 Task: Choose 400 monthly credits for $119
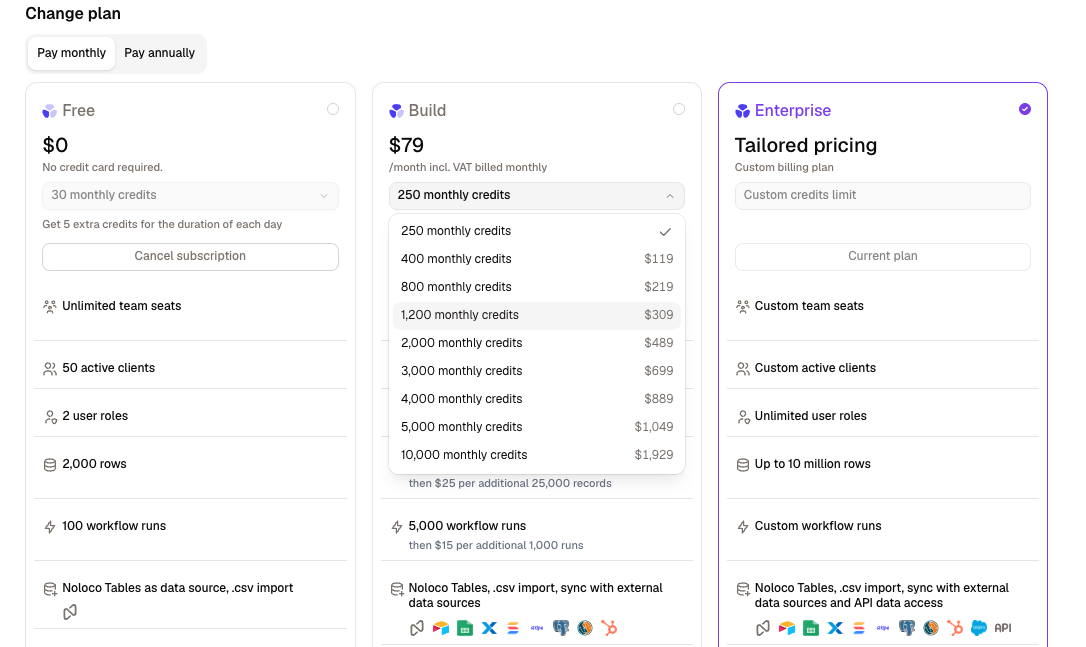(537, 259)
